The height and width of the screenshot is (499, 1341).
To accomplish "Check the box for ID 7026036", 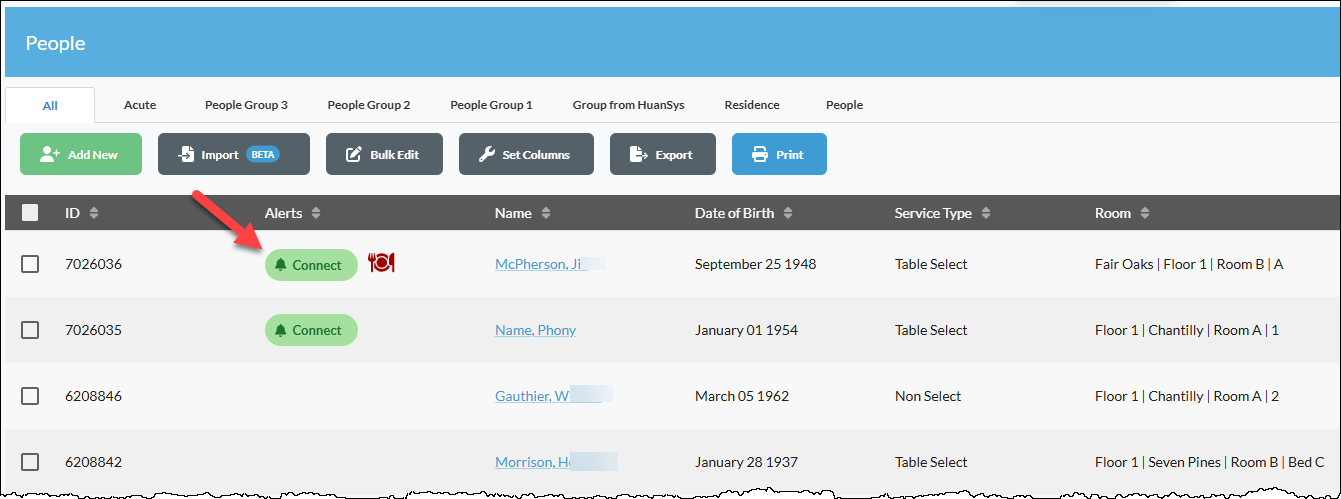I will [x=30, y=264].
